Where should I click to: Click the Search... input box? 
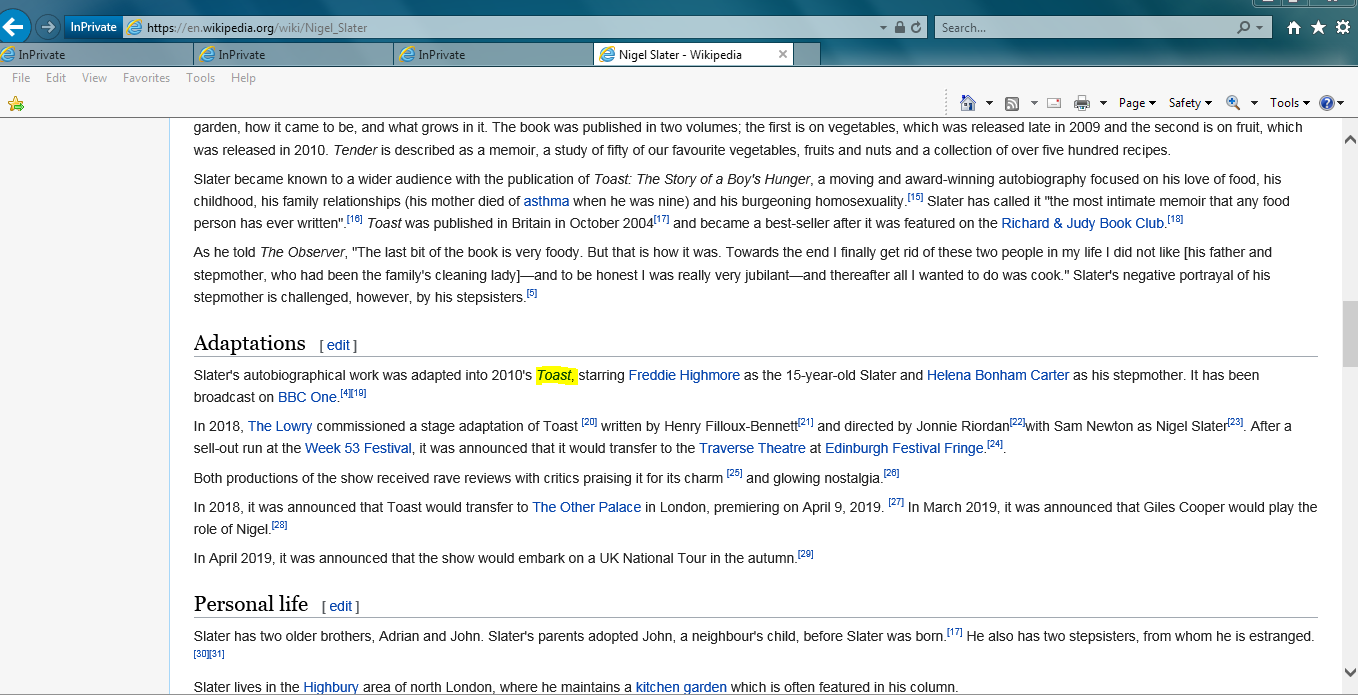[1084, 28]
